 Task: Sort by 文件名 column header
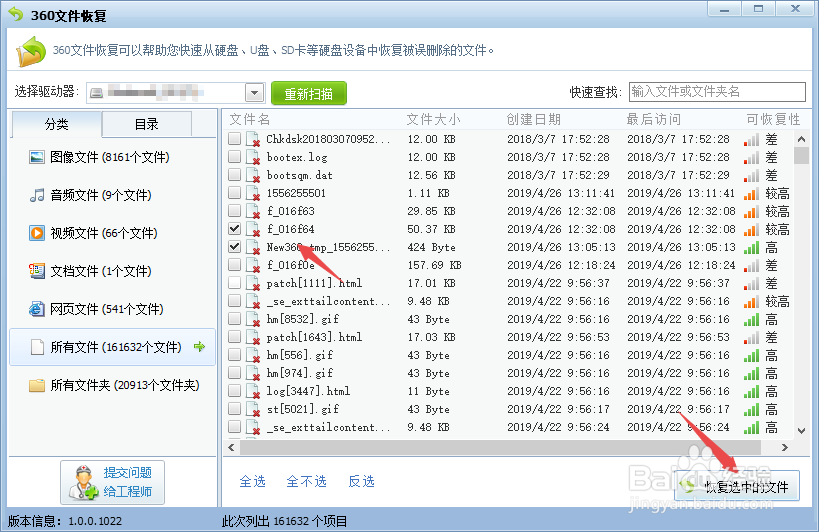[x=250, y=120]
